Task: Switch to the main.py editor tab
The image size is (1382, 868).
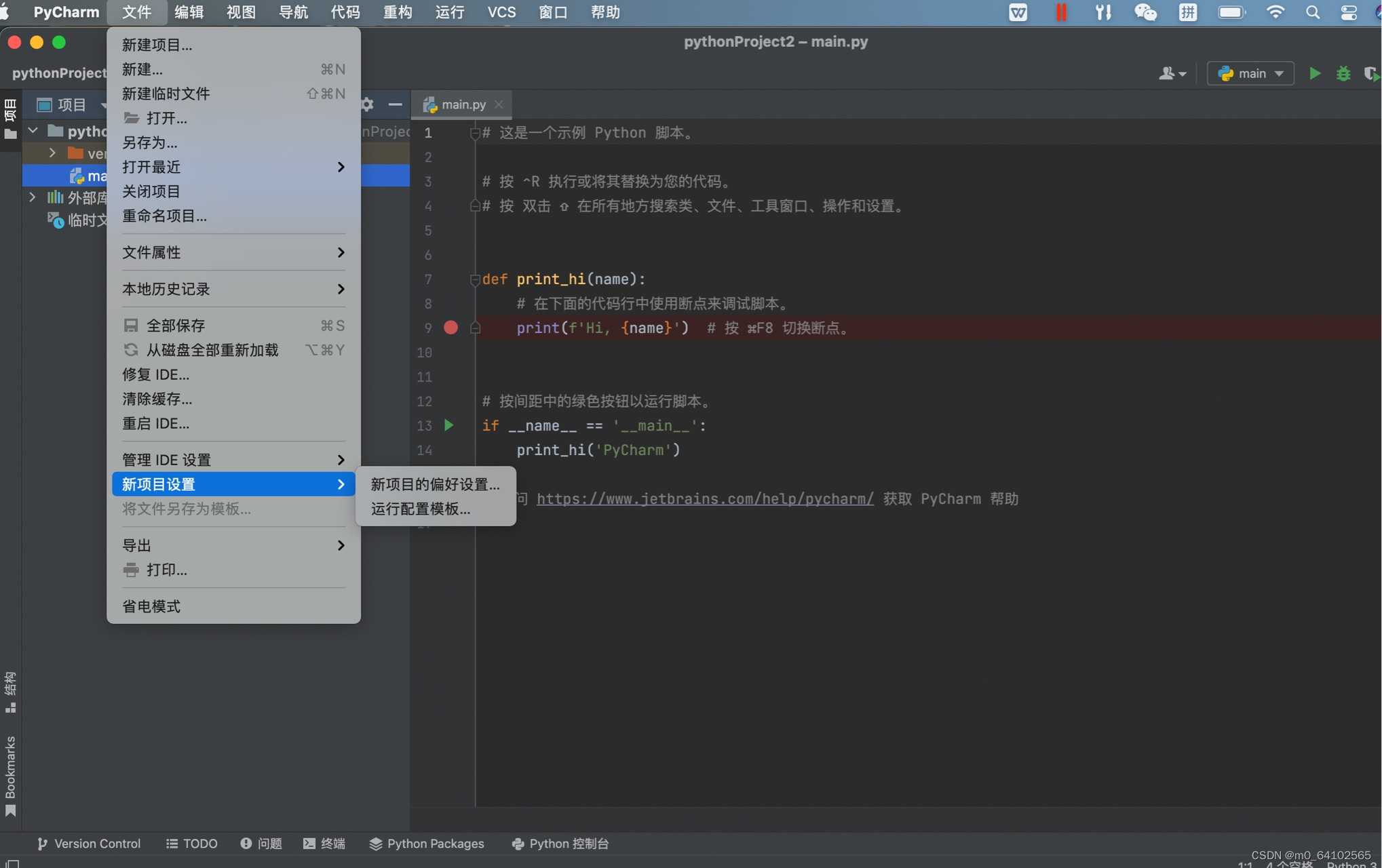Action: 463,104
